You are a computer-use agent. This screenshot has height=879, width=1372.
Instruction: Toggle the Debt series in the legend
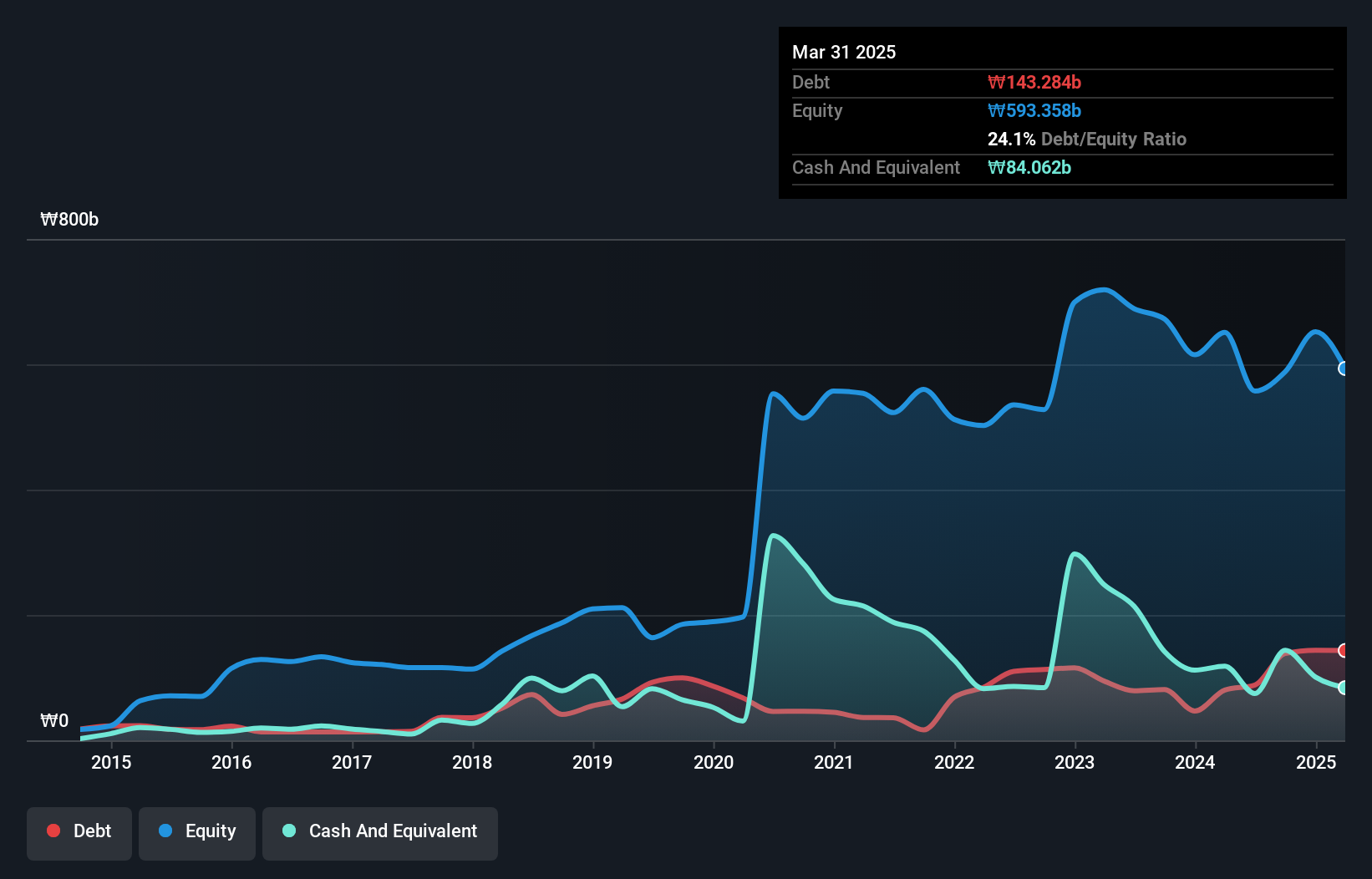click(79, 831)
